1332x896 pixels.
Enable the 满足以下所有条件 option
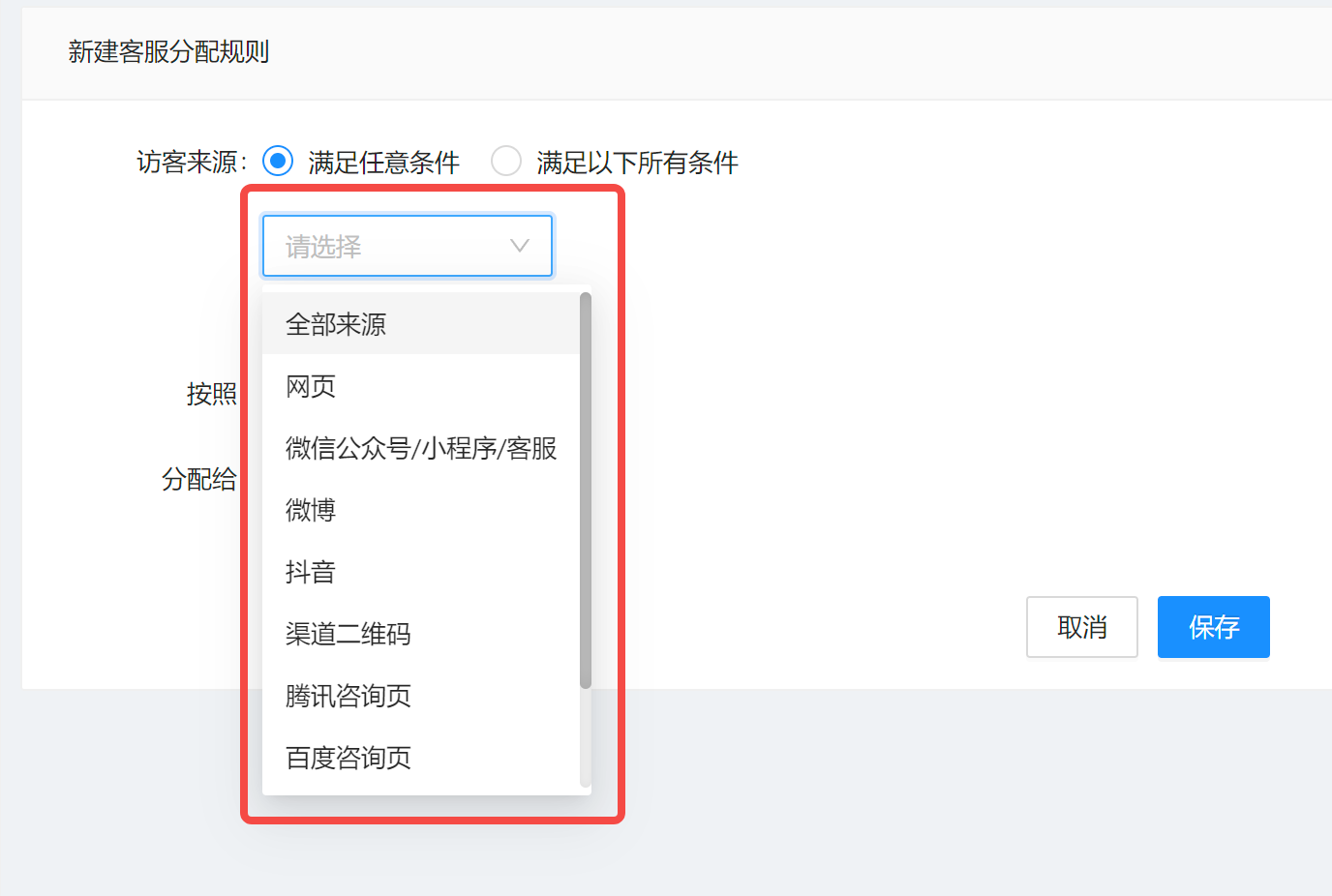pos(506,161)
